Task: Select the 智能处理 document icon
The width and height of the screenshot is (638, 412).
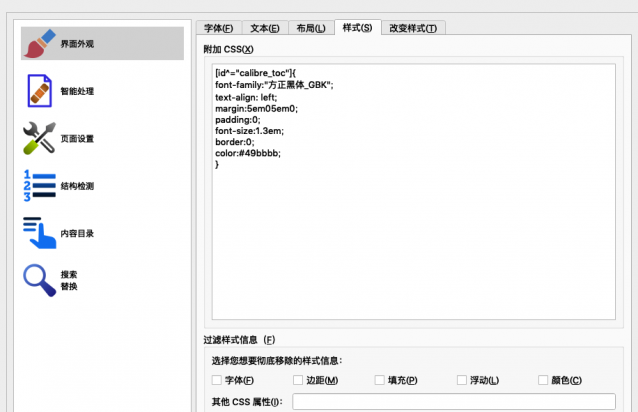Action: 40,91
